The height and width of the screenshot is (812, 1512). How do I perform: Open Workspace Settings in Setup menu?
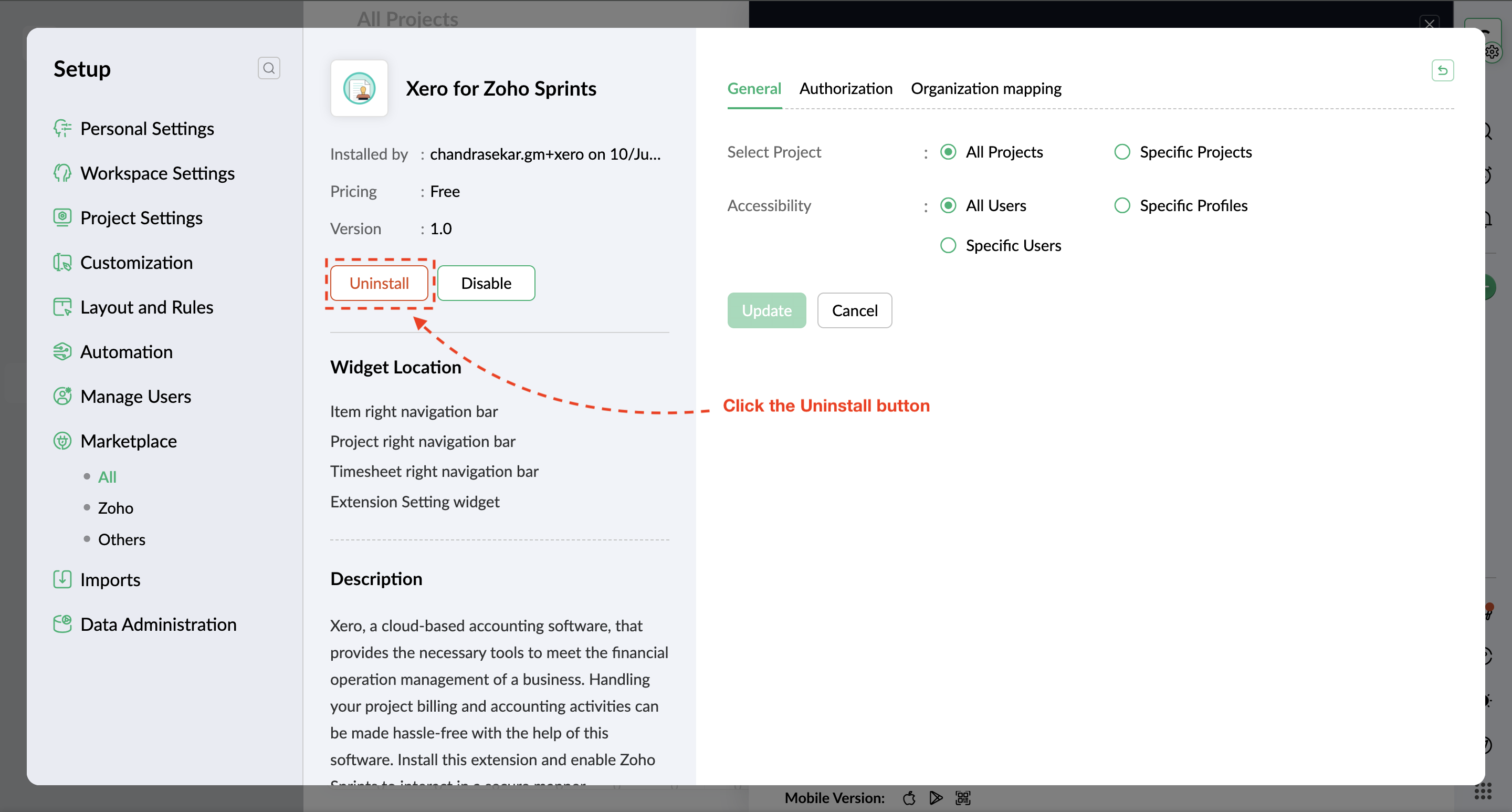(157, 173)
